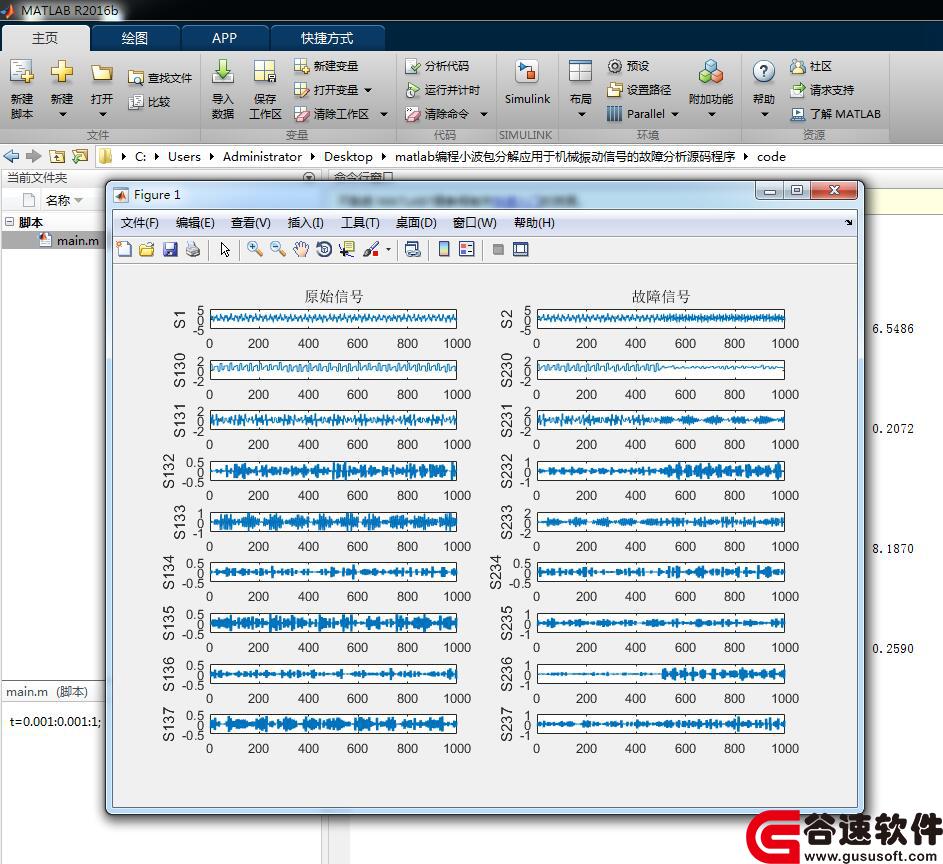The image size is (943, 864).
Task: Expand Clear Workspace (清除工作区) dropdown
Action: pyautogui.click(x=384, y=114)
